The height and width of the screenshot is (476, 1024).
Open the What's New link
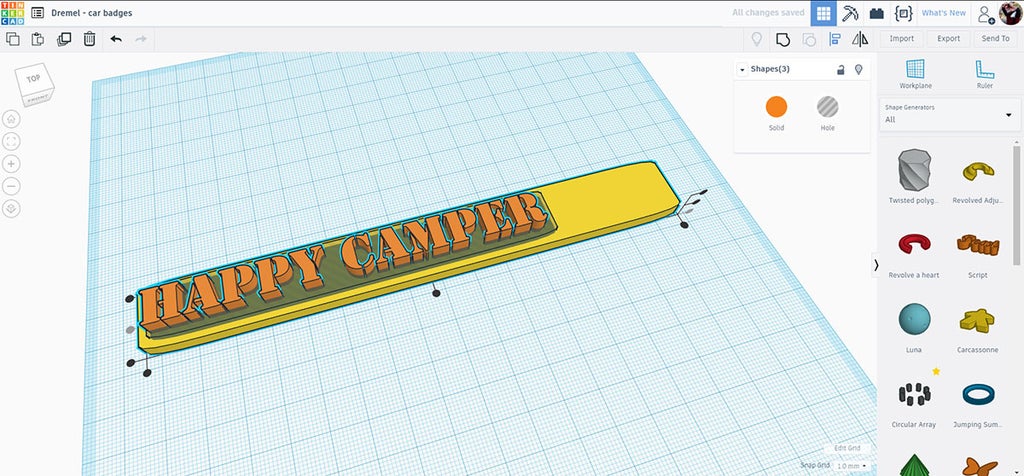coord(943,13)
